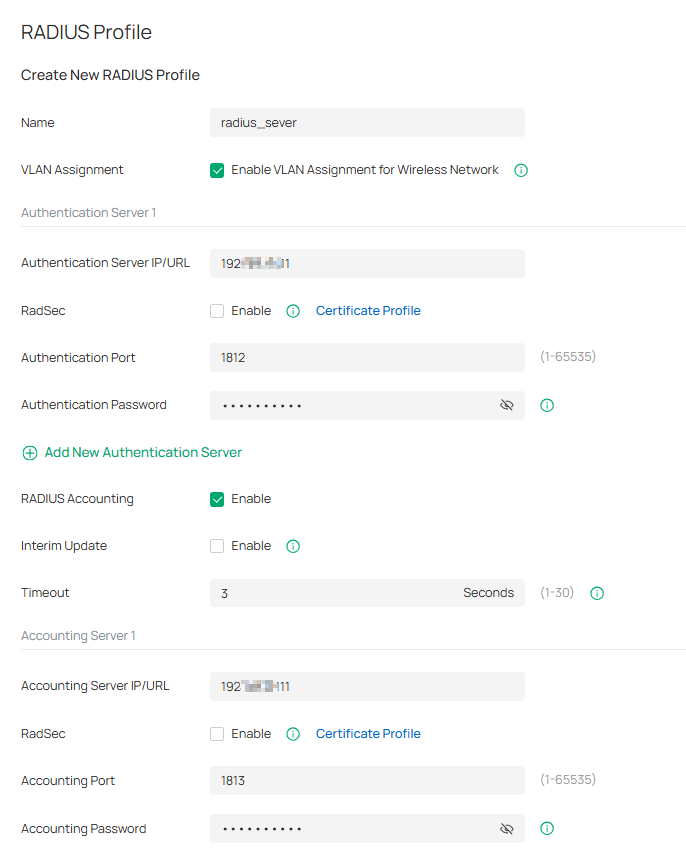Click Add New Authentication Server link
Viewport: 686px width, 858px height.
pyautogui.click(x=143, y=453)
